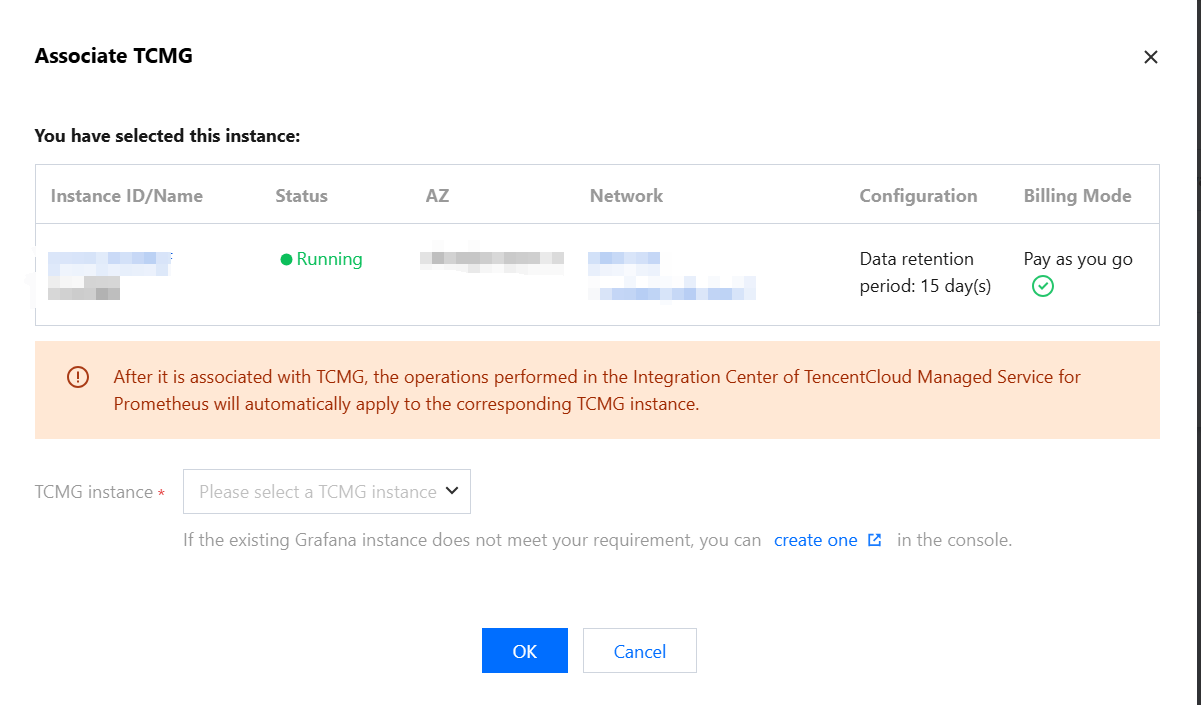The image size is (1201, 705).
Task: Expand the TCMG instance dropdown arrow
Action: (x=452, y=491)
